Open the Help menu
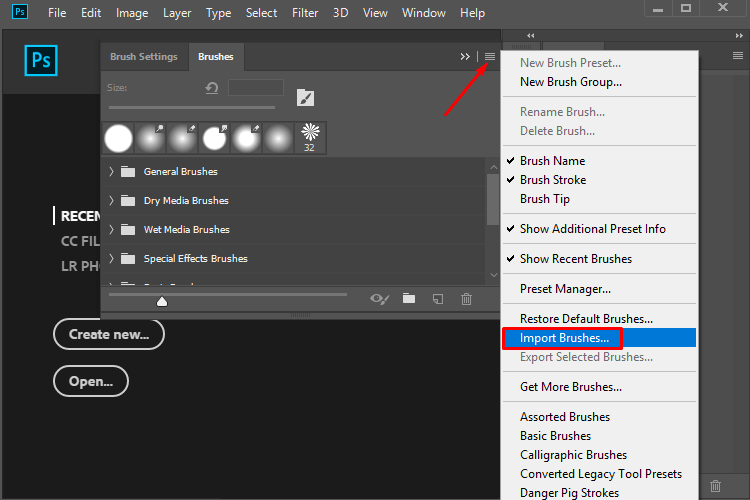The height and width of the screenshot is (500, 750). pyautogui.click(x=472, y=13)
